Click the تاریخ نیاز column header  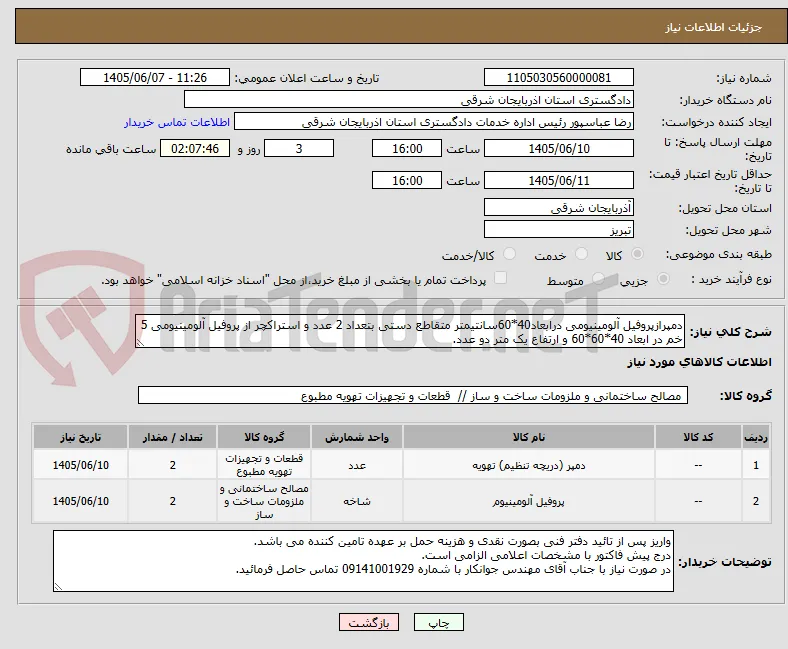(80, 437)
